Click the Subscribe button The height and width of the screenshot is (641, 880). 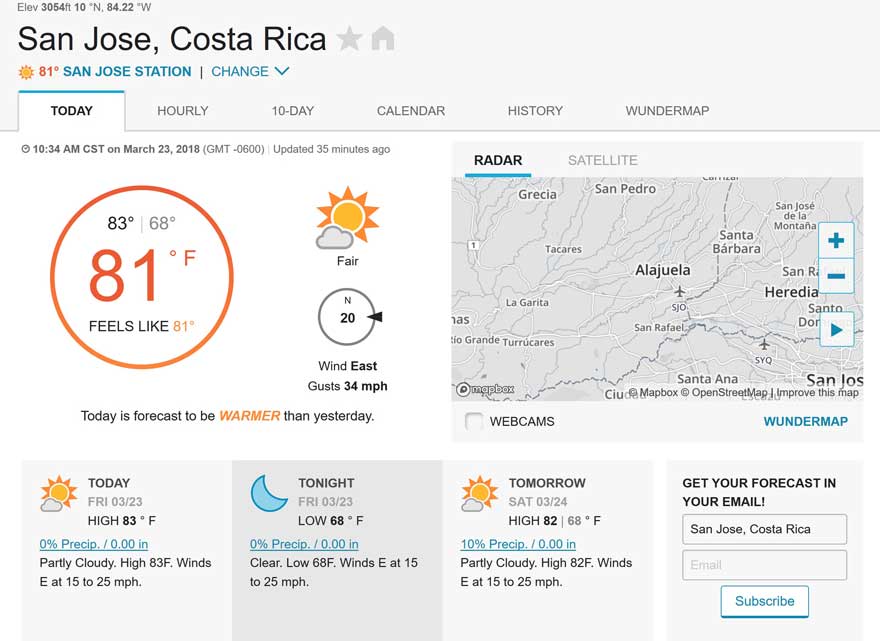coord(764,601)
